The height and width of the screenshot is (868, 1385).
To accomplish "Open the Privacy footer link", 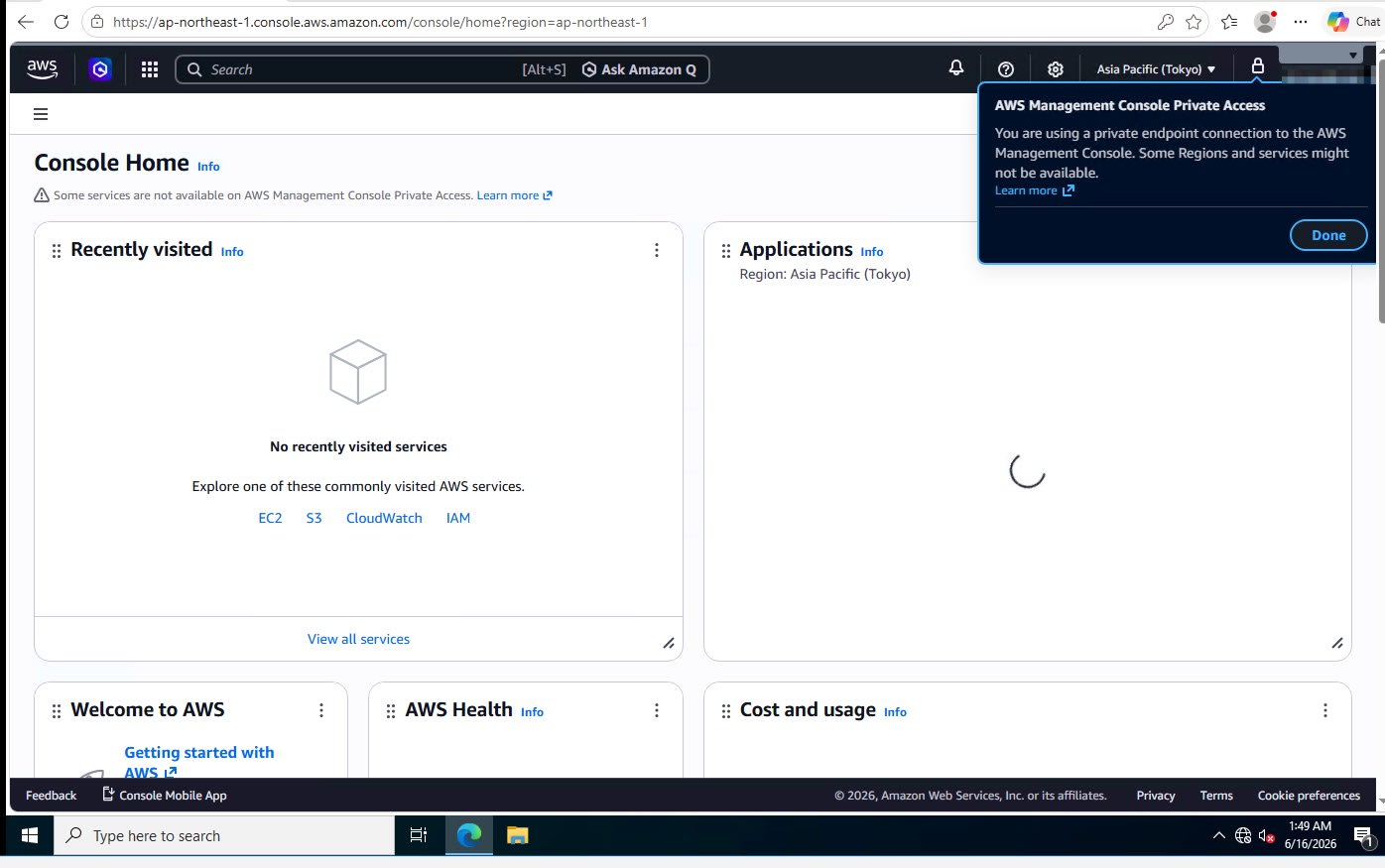I will point(1156,796).
